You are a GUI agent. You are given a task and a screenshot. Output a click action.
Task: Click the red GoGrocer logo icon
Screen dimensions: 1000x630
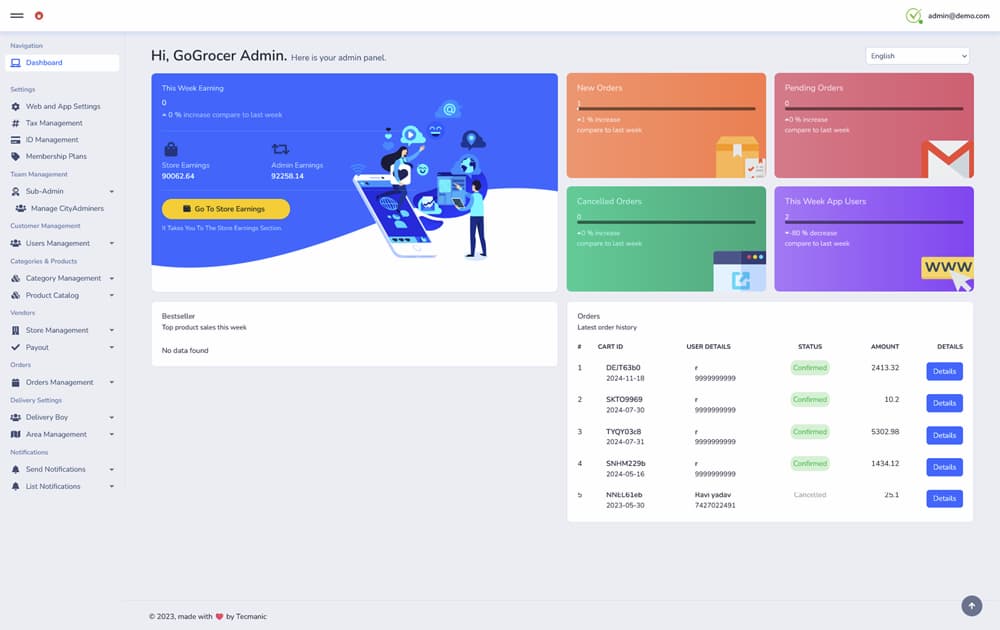click(x=39, y=15)
